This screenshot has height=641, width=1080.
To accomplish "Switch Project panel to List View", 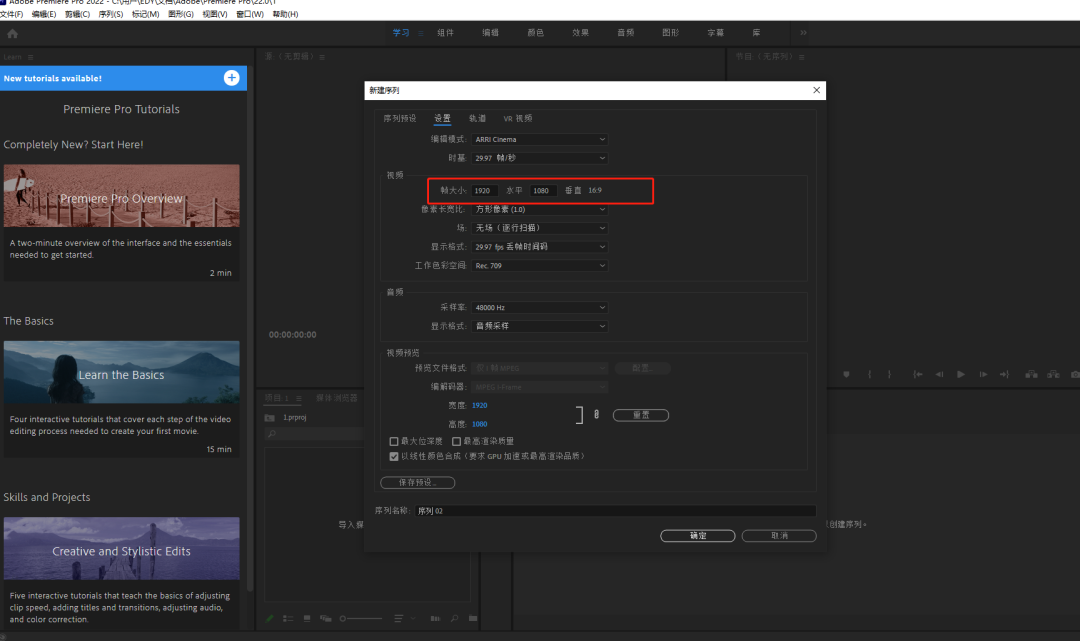I will tap(288, 618).
